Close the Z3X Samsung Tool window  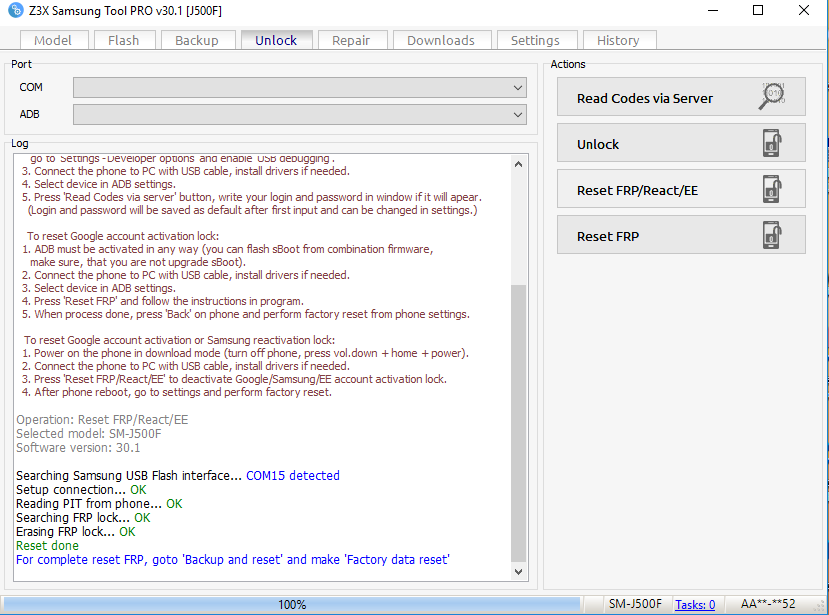(804, 10)
